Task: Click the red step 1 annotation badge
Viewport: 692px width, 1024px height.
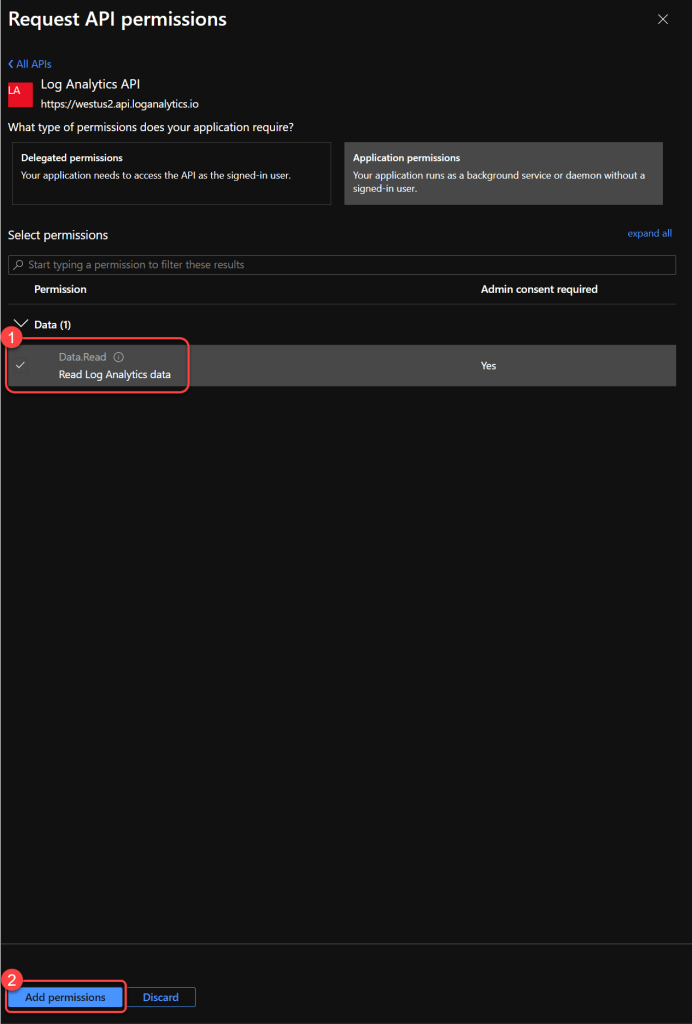Action: (15, 337)
